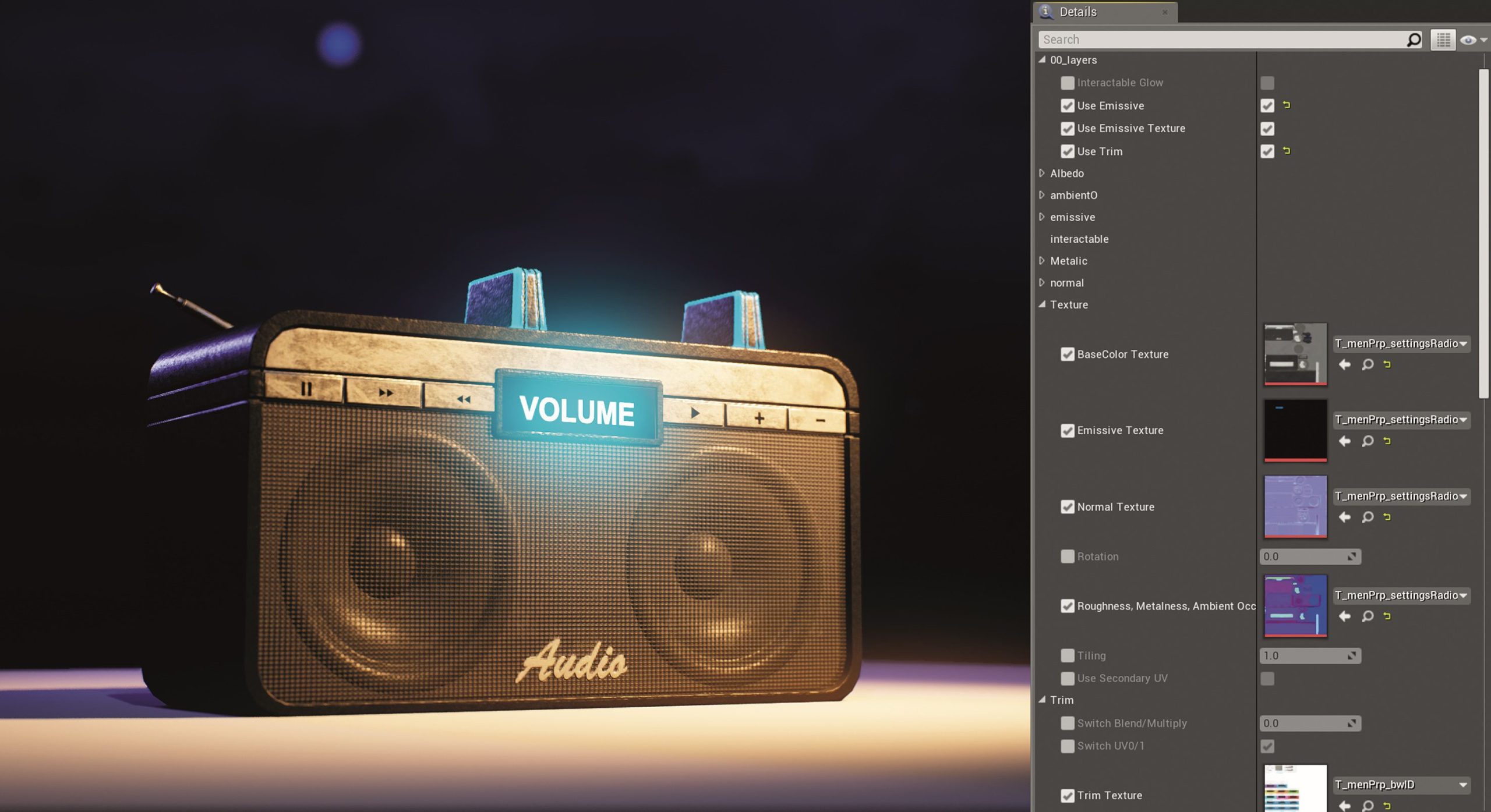Click the eye view options icon
Viewport: 1491px width, 812px height.
[1468, 40]
